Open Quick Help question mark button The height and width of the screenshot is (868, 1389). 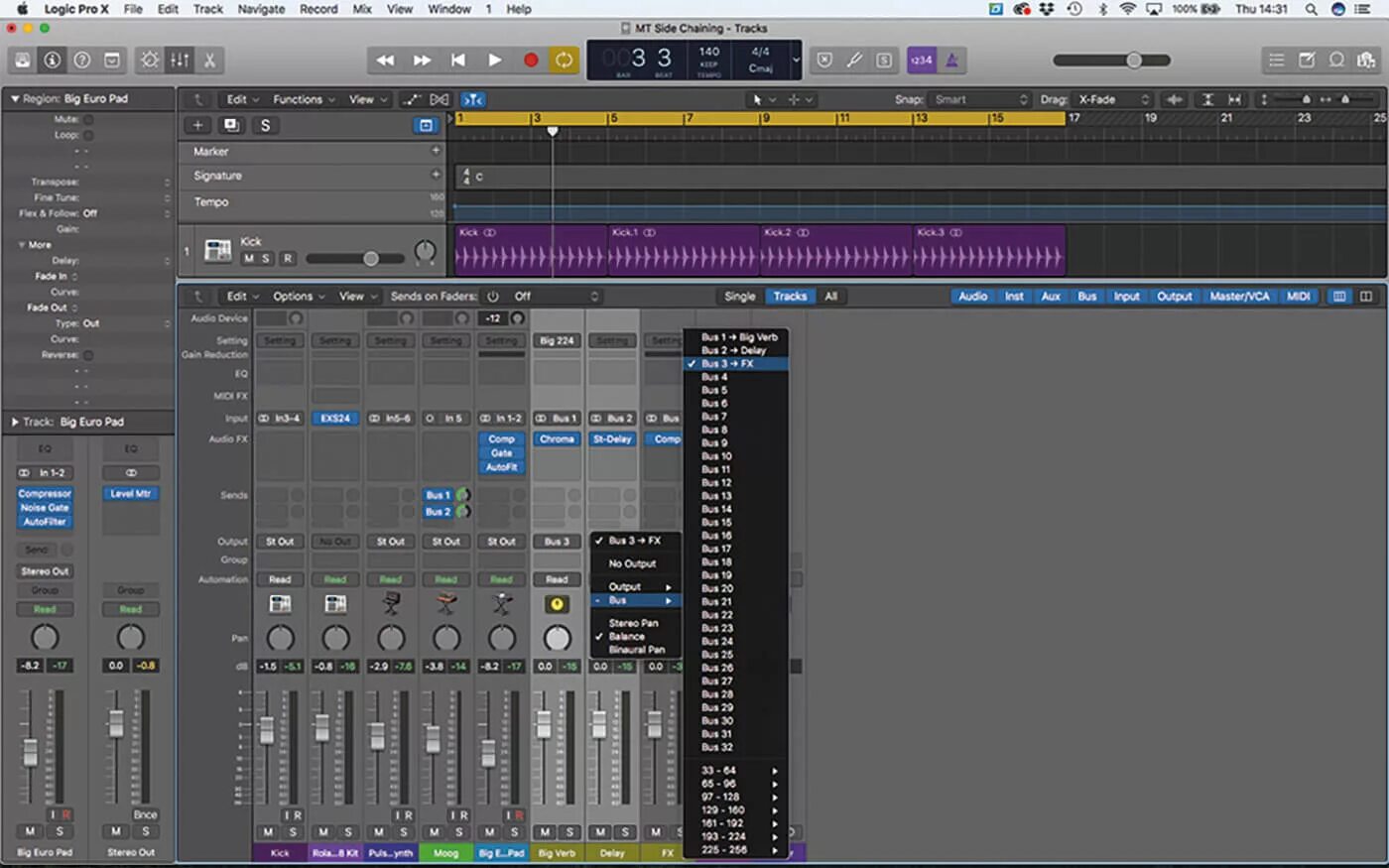82,61
